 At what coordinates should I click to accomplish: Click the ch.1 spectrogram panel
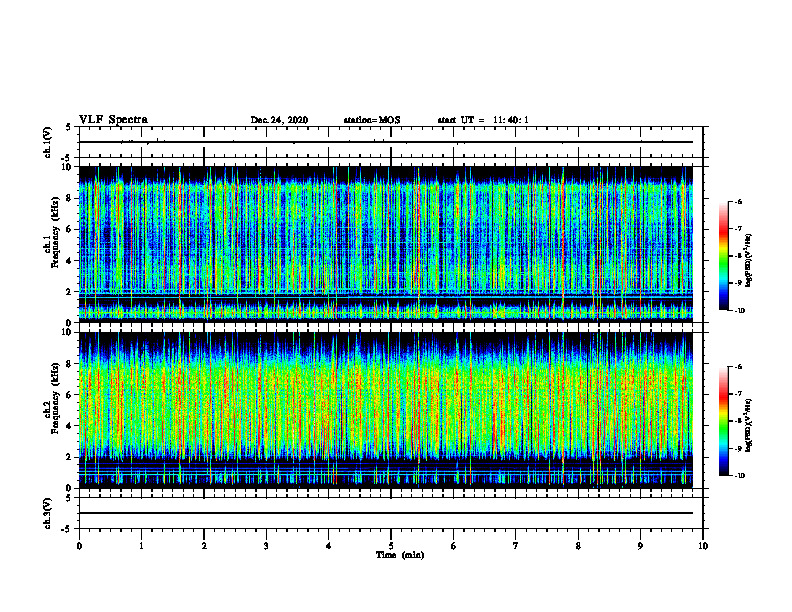pyautogui.click(x=386, y=244)
